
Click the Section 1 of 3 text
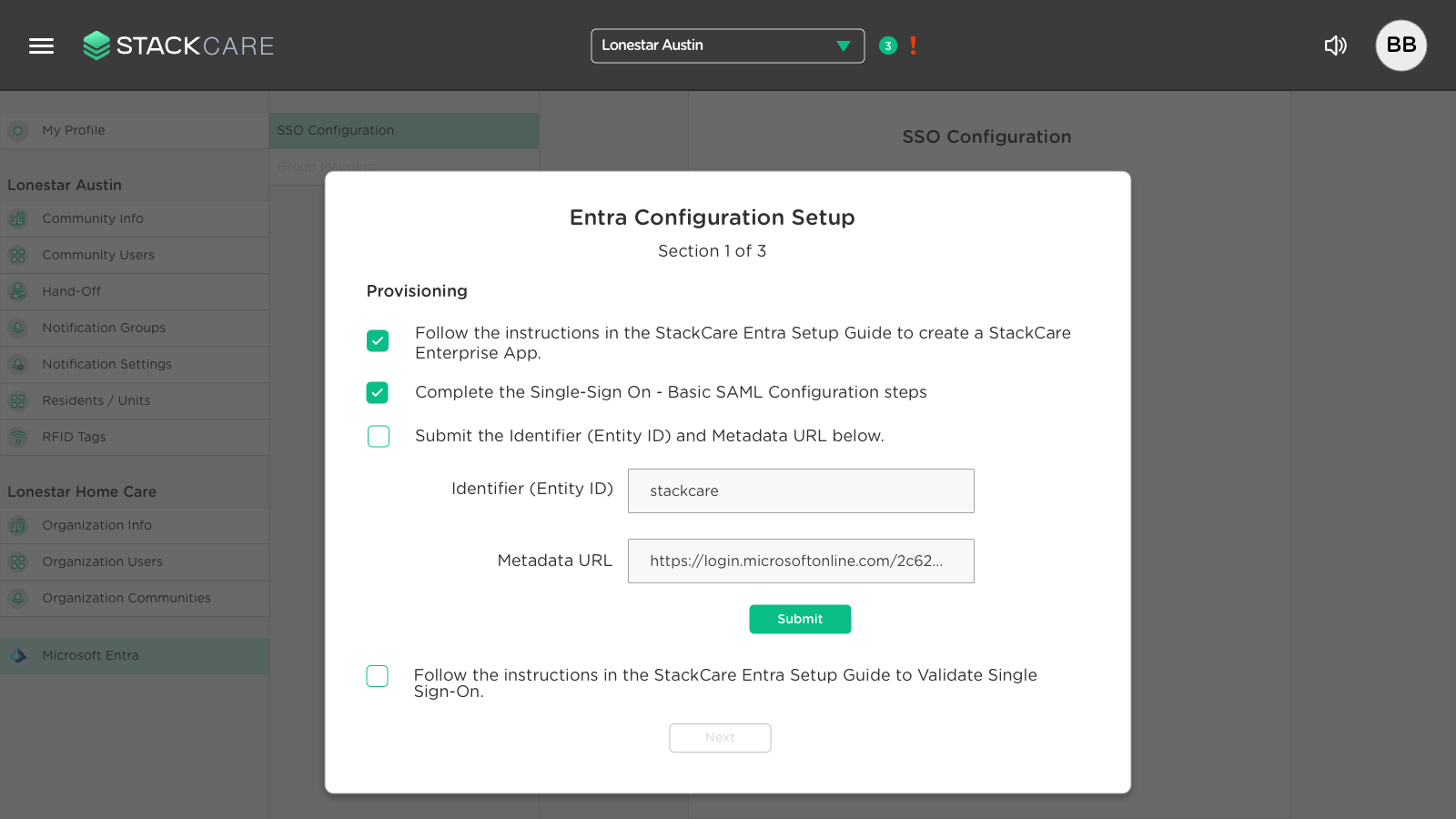[713, 251]
